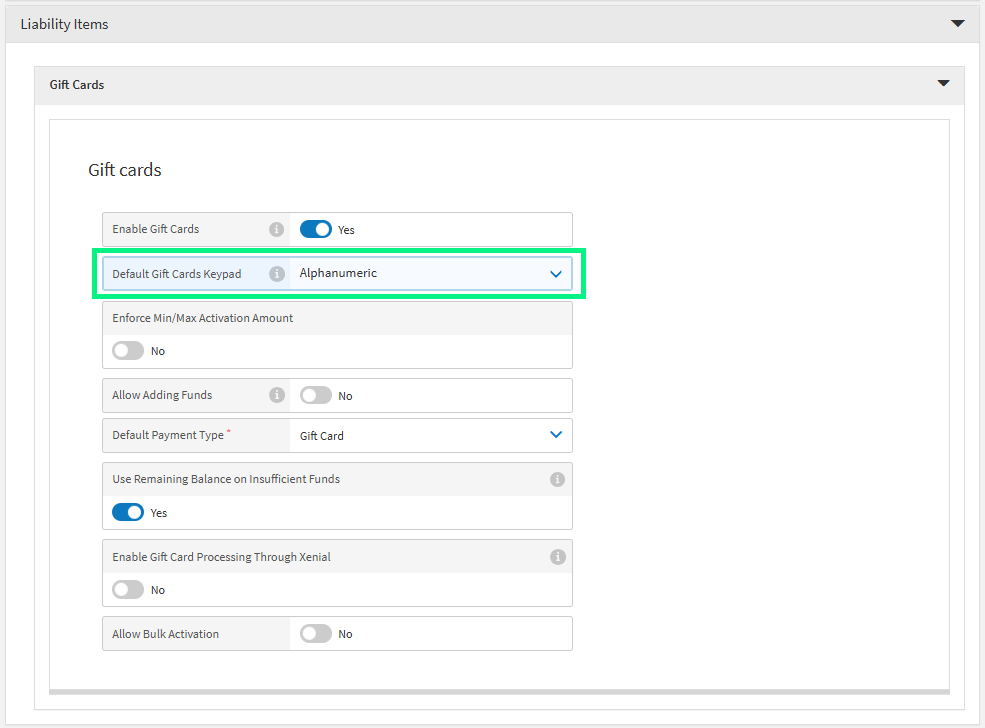The height and width of the screenshot is (728, 985).
Task: Click the Default Gift Cards Keypad info icon
Action: coord(277,274)
